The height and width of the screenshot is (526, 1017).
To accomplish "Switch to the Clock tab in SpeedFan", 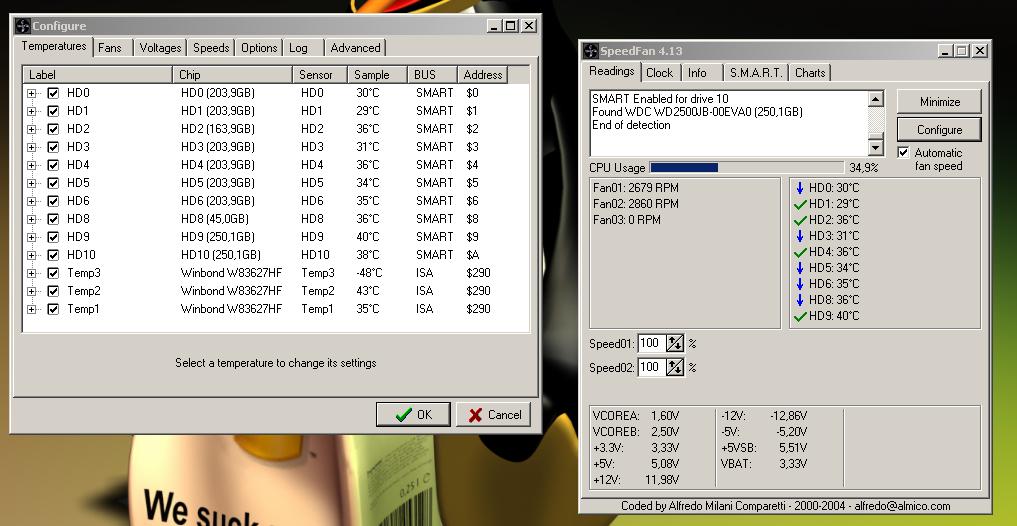I will point(660,73).
